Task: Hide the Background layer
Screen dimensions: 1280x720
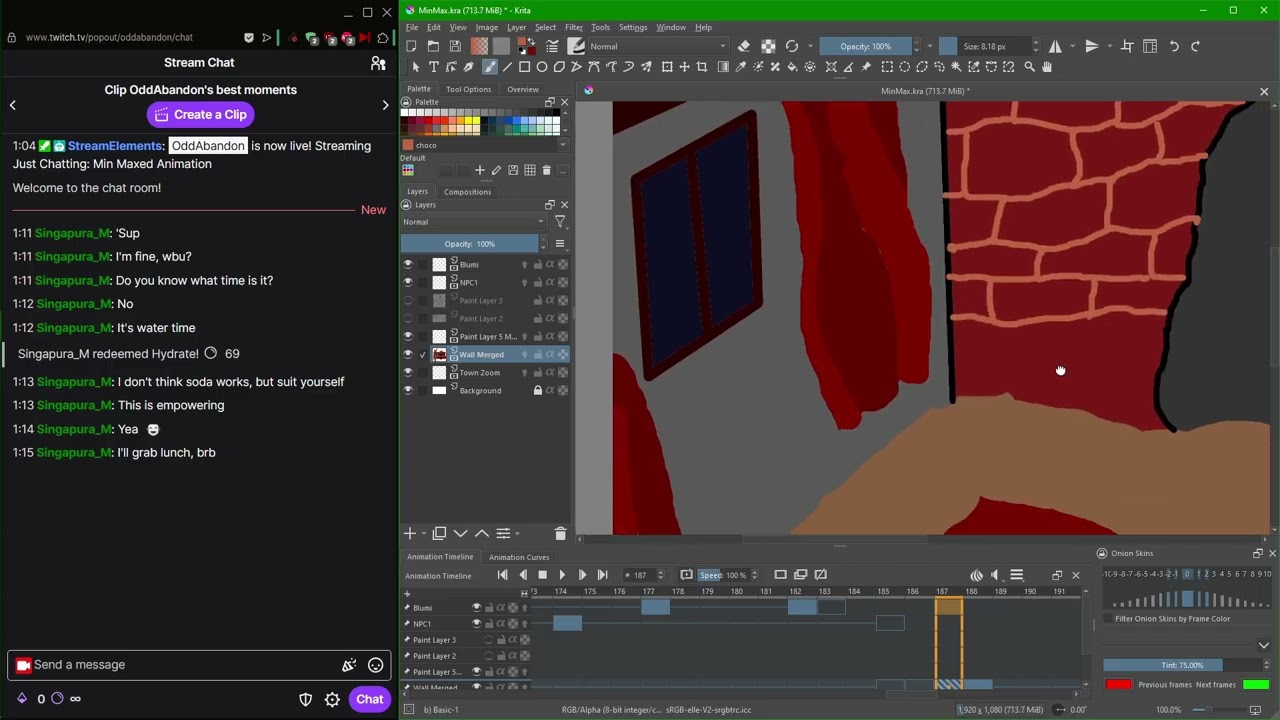Action: coord(407,391)
